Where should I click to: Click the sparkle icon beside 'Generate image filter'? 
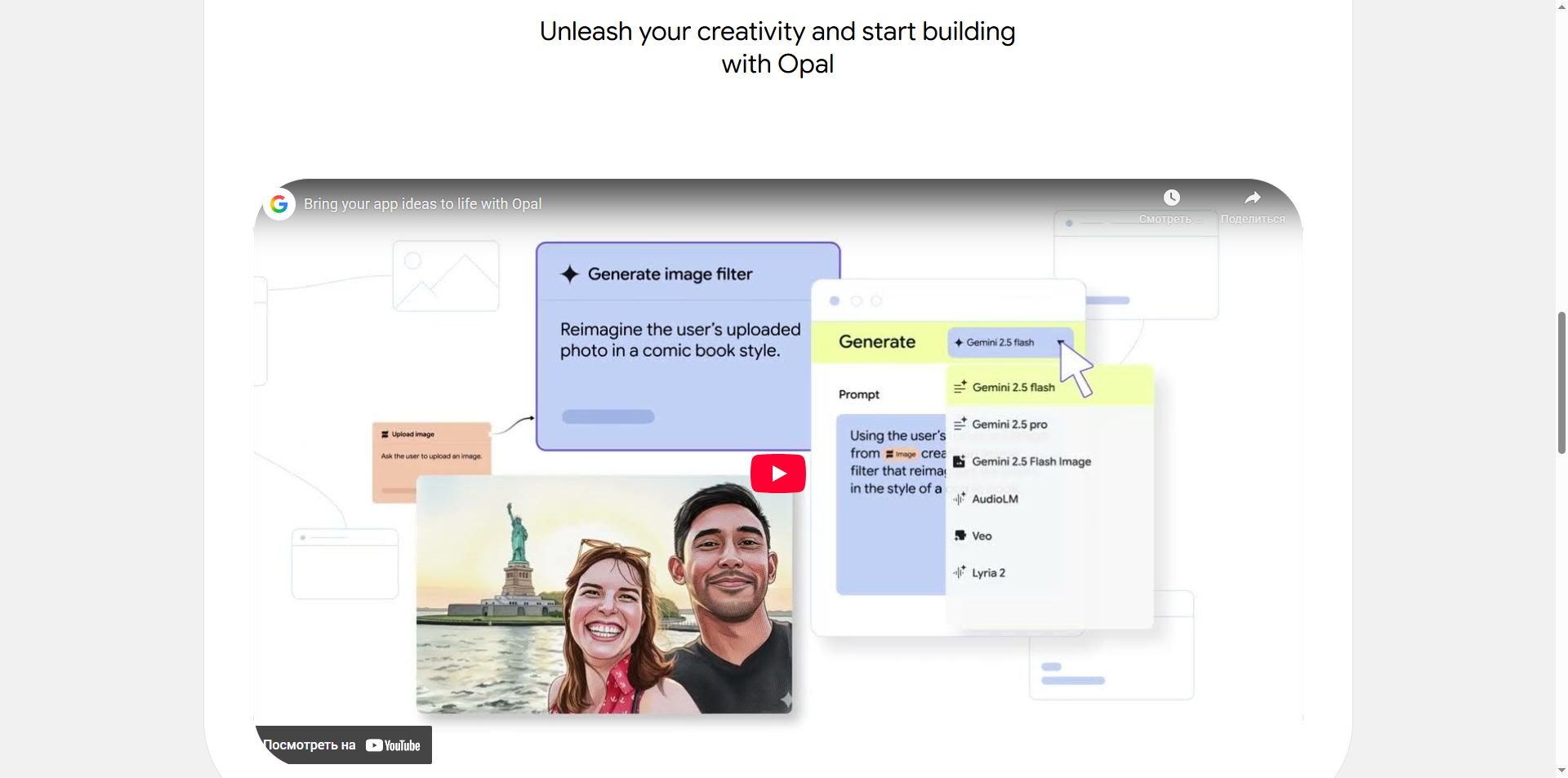click(569, 274)
